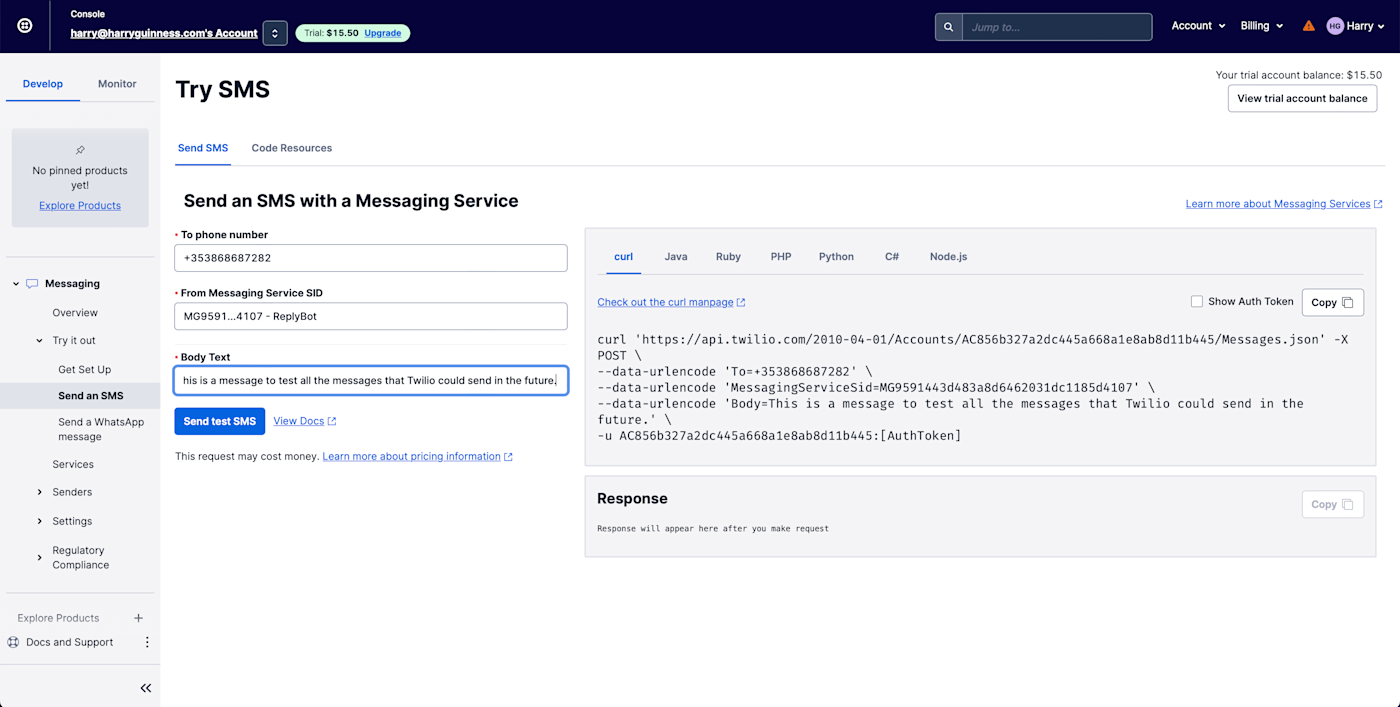The image size is (1400, 707).
Task: Click the Body Text field
Action: point(371,381)
